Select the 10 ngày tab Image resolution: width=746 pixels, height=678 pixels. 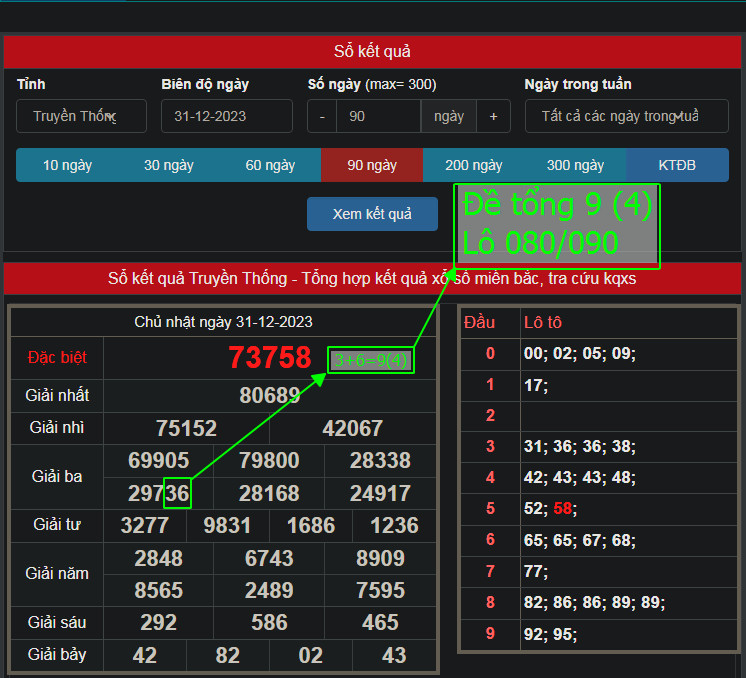66,165
